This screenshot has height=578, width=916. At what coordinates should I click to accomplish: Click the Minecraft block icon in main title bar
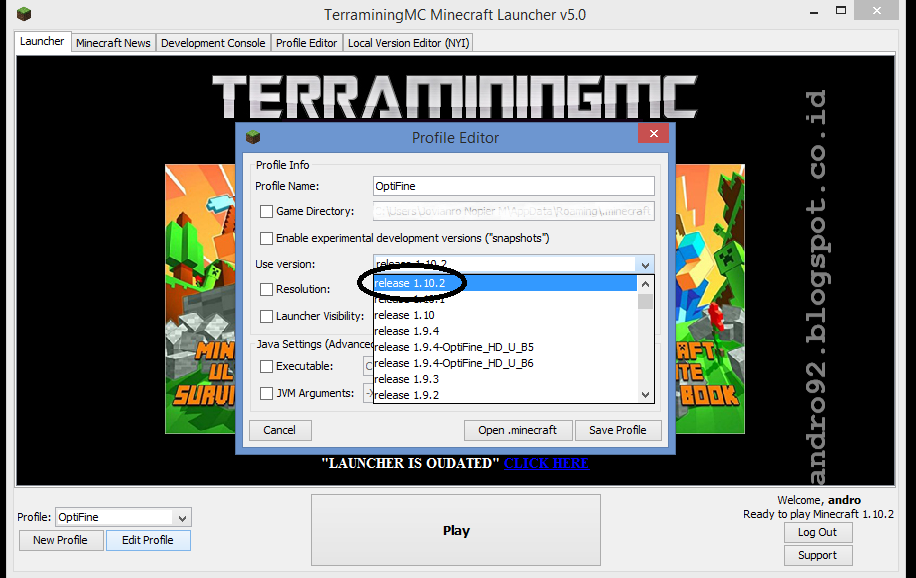click(24, 13)
